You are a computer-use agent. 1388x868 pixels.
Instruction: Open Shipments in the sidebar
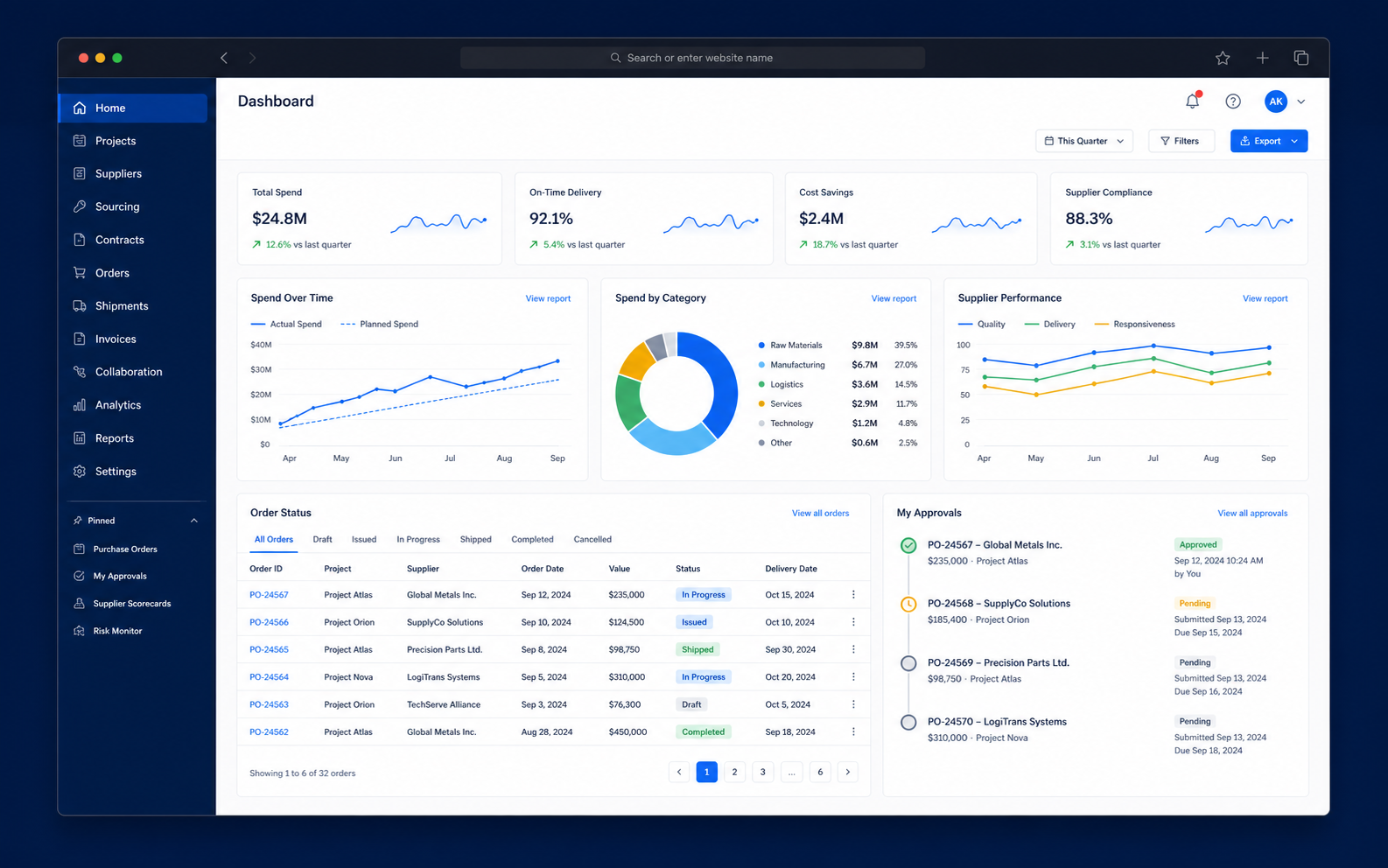(133, 305)
